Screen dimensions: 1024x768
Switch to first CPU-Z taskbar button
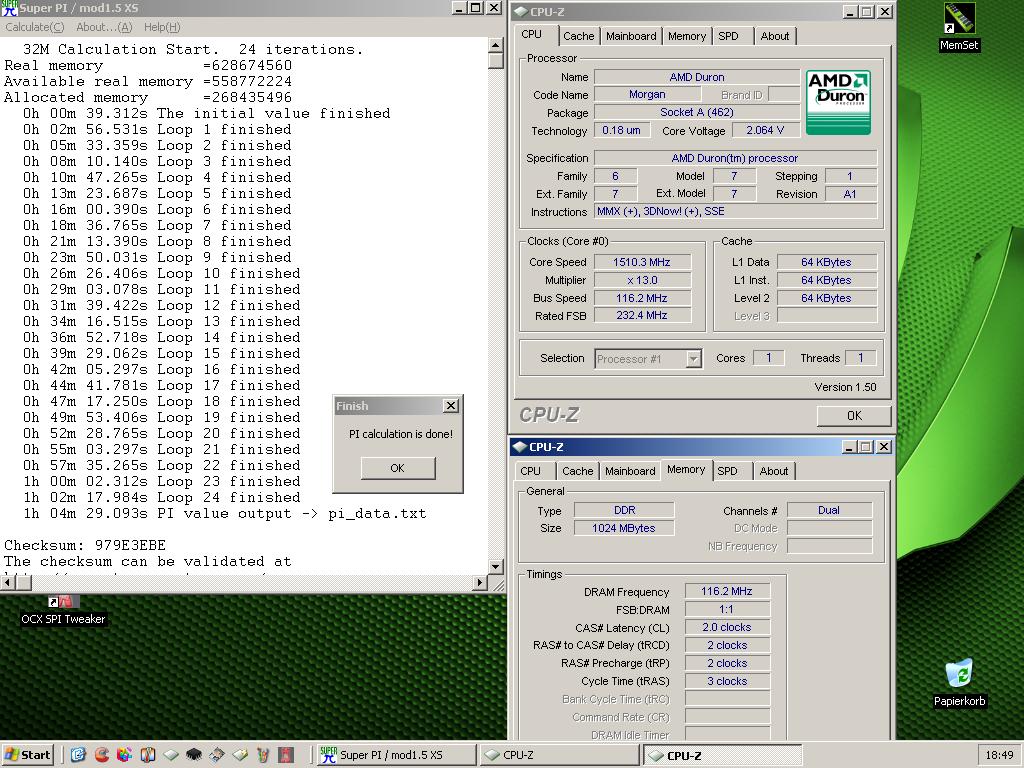point(560,755)
